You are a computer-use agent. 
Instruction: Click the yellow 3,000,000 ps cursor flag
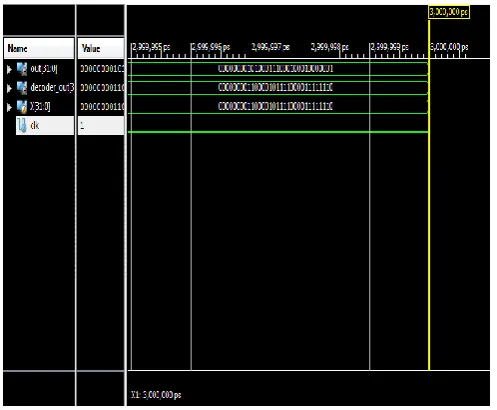449,12
